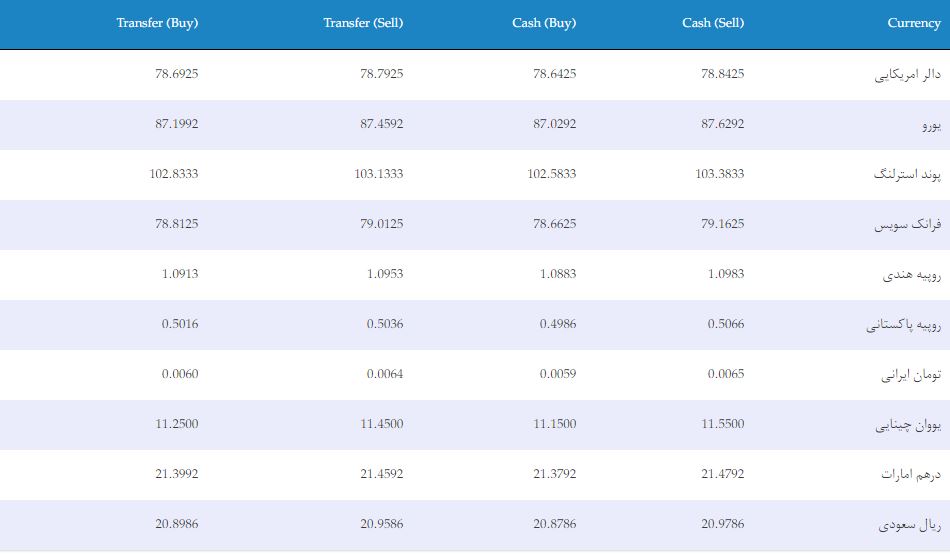Select the یورو currency label
This screenshot has height=554, width=950.
coord(932,125)
